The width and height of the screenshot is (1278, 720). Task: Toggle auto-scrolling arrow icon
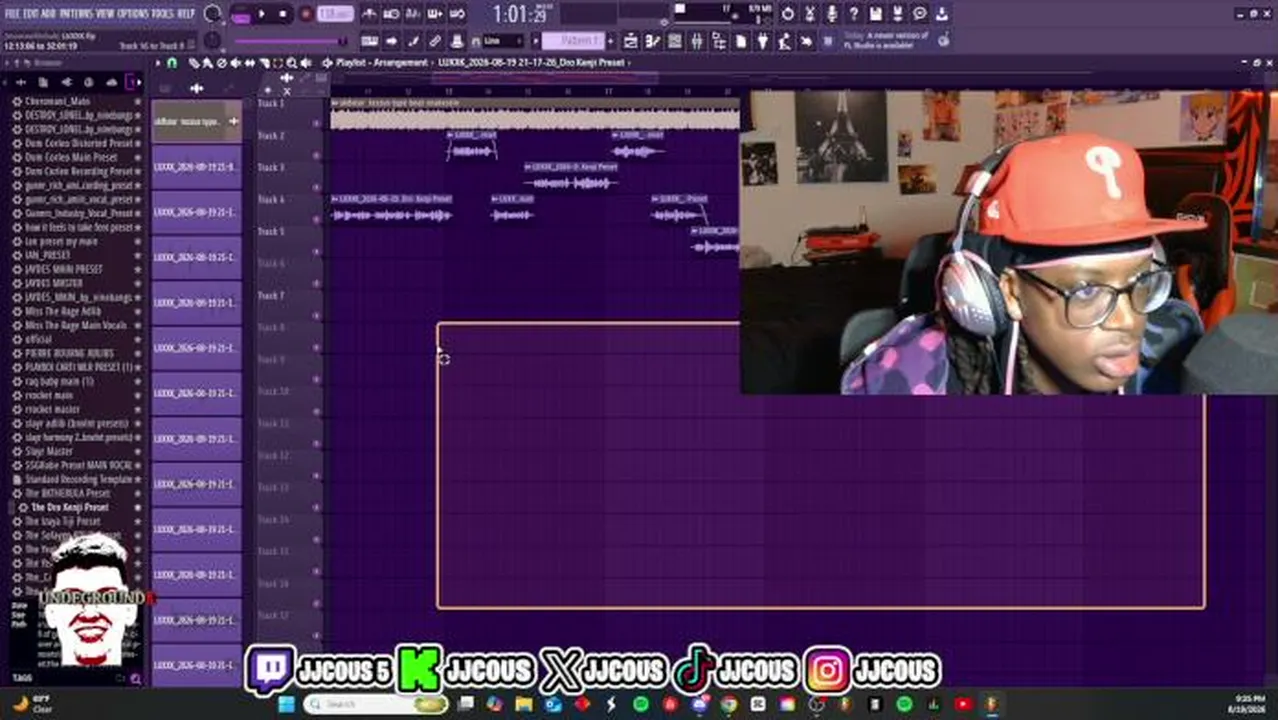click(x=392, y=41)
